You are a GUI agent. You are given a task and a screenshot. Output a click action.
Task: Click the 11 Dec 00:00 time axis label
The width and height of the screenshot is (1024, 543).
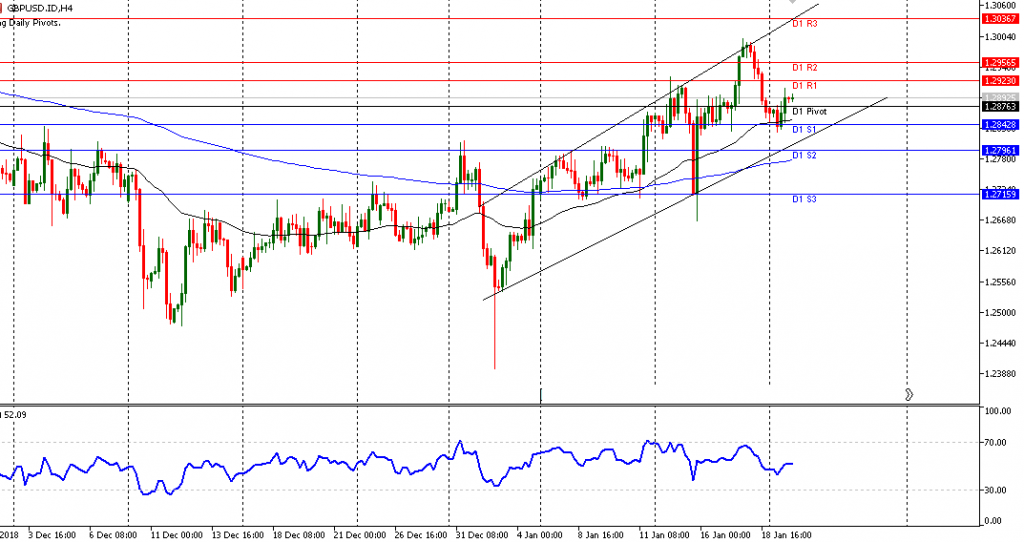coord(175,535)
